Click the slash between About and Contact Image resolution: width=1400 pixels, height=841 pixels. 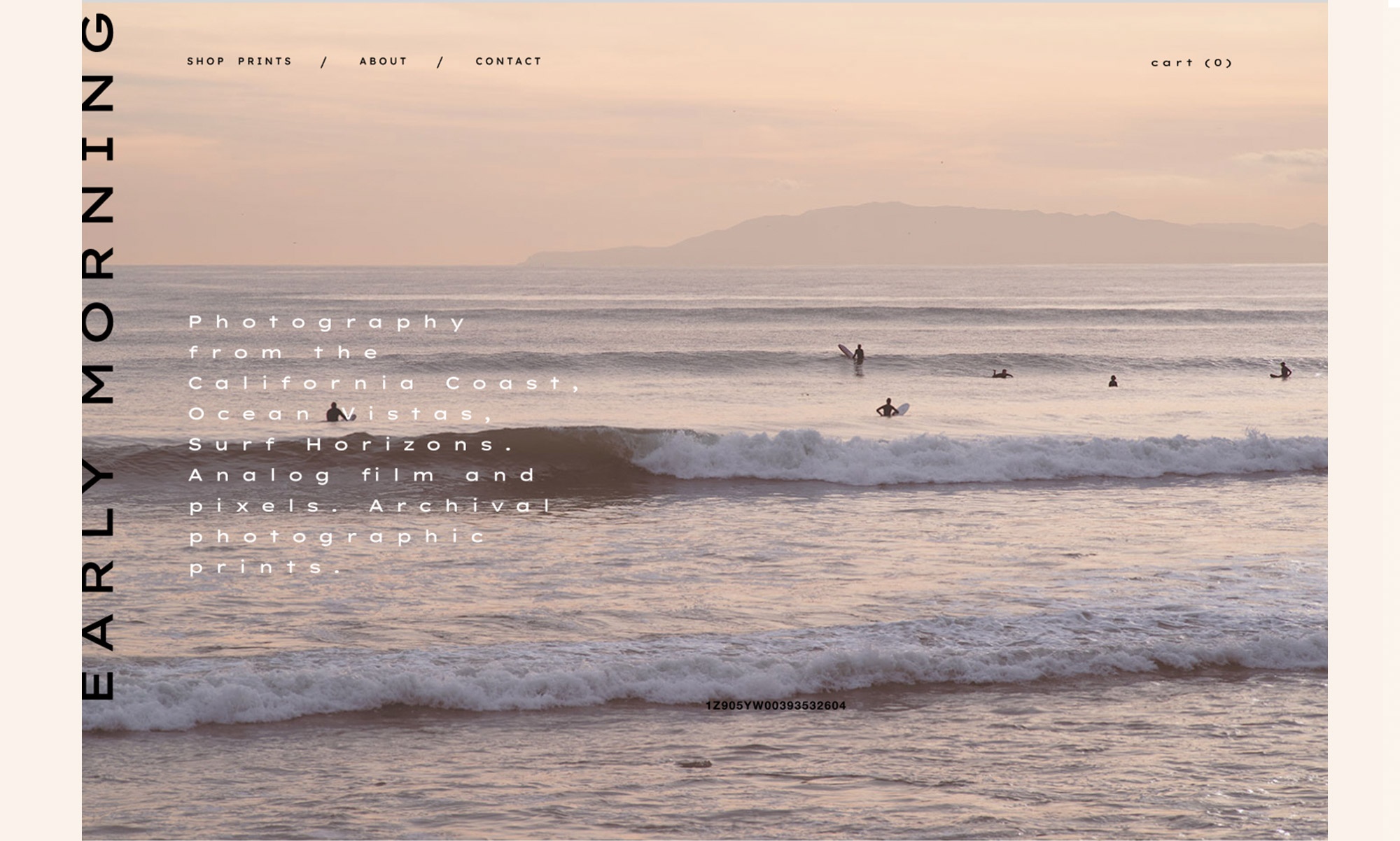point(440,62)
